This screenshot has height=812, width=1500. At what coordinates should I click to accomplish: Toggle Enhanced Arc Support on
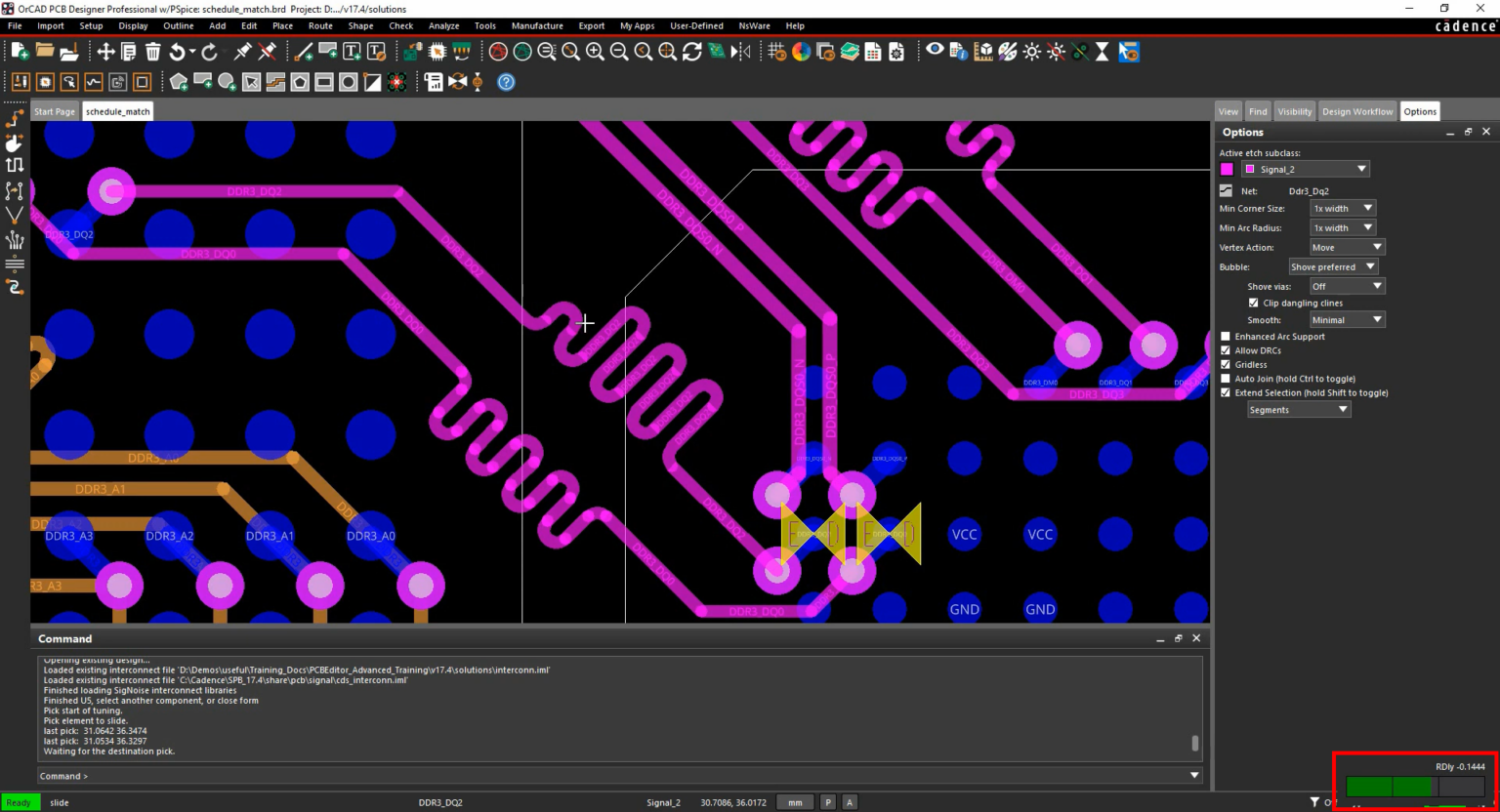pyautogui.click(x=1226, y=336)
